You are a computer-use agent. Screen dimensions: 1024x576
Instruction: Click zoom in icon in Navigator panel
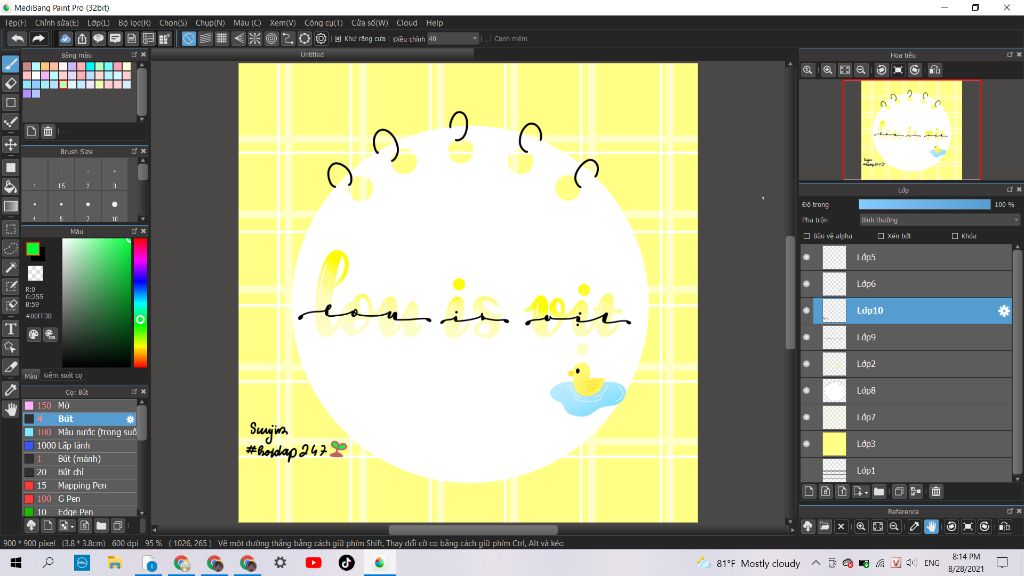828,70
